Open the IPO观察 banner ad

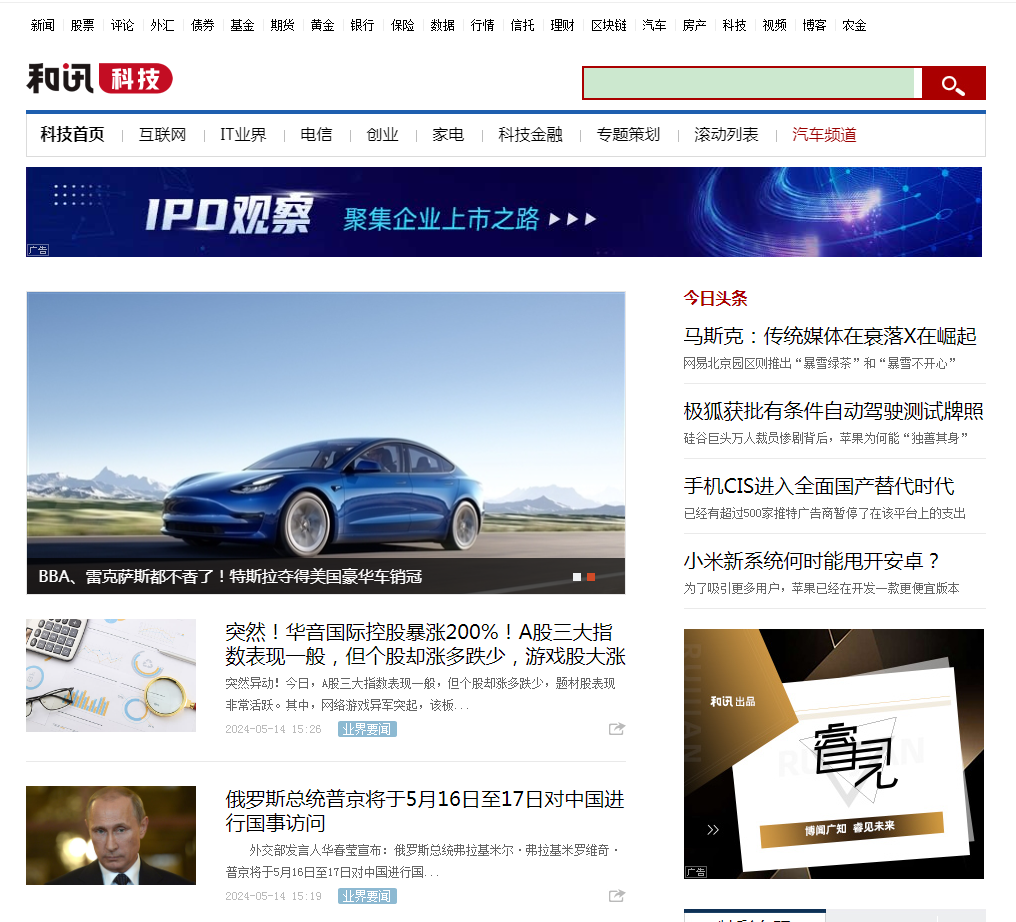click(x=504, y=212)
